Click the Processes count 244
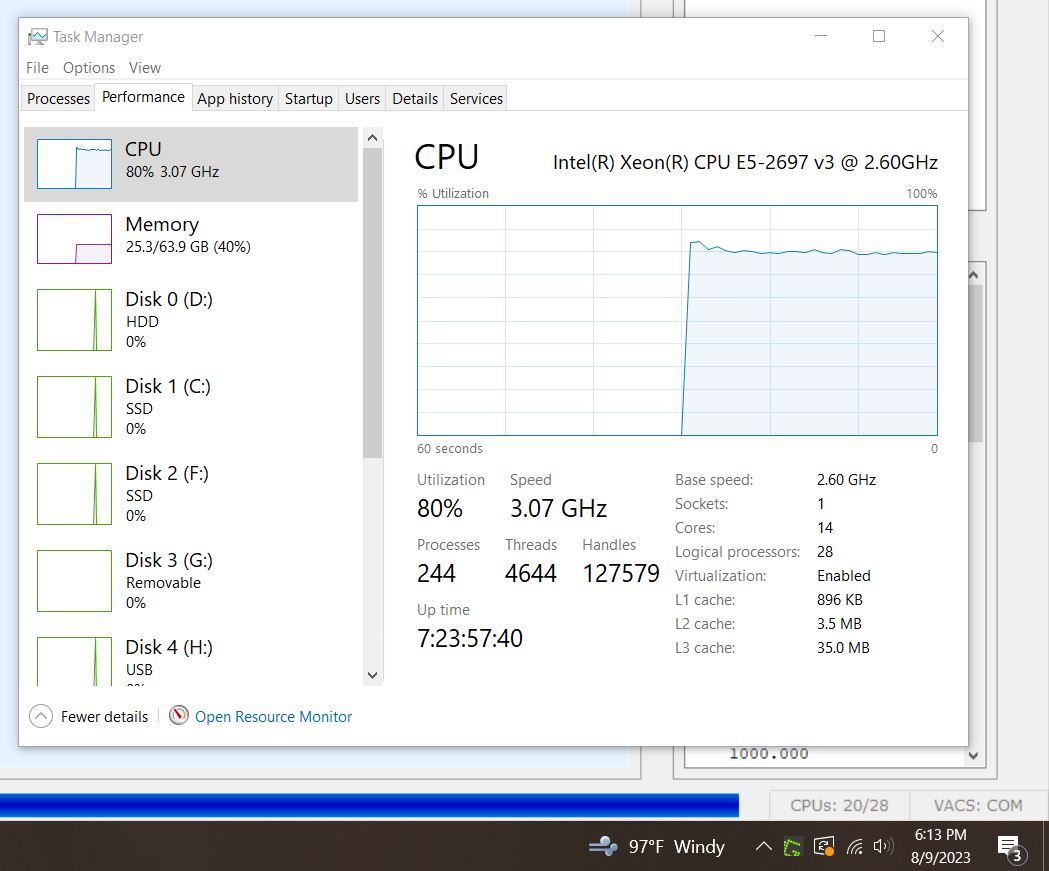Screen dimensions: 1049x871 point(436,573)
